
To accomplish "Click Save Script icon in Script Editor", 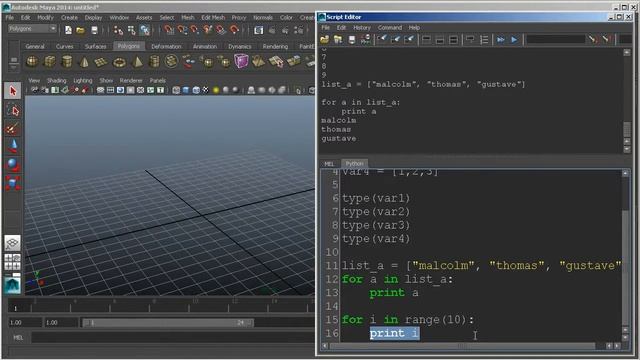I will [x=352, y=40].
